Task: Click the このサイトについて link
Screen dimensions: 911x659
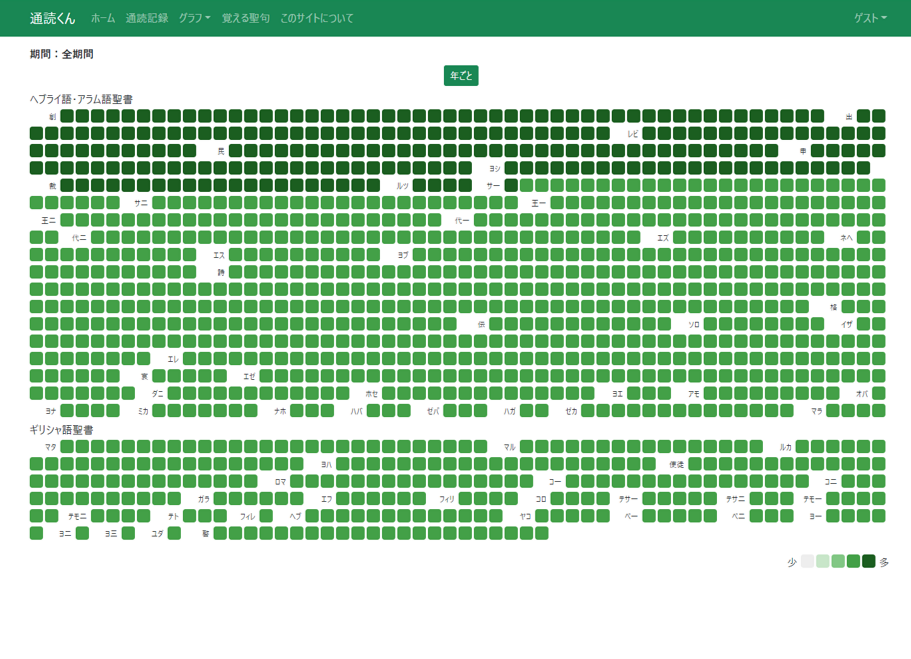Action: coord(316,18)
